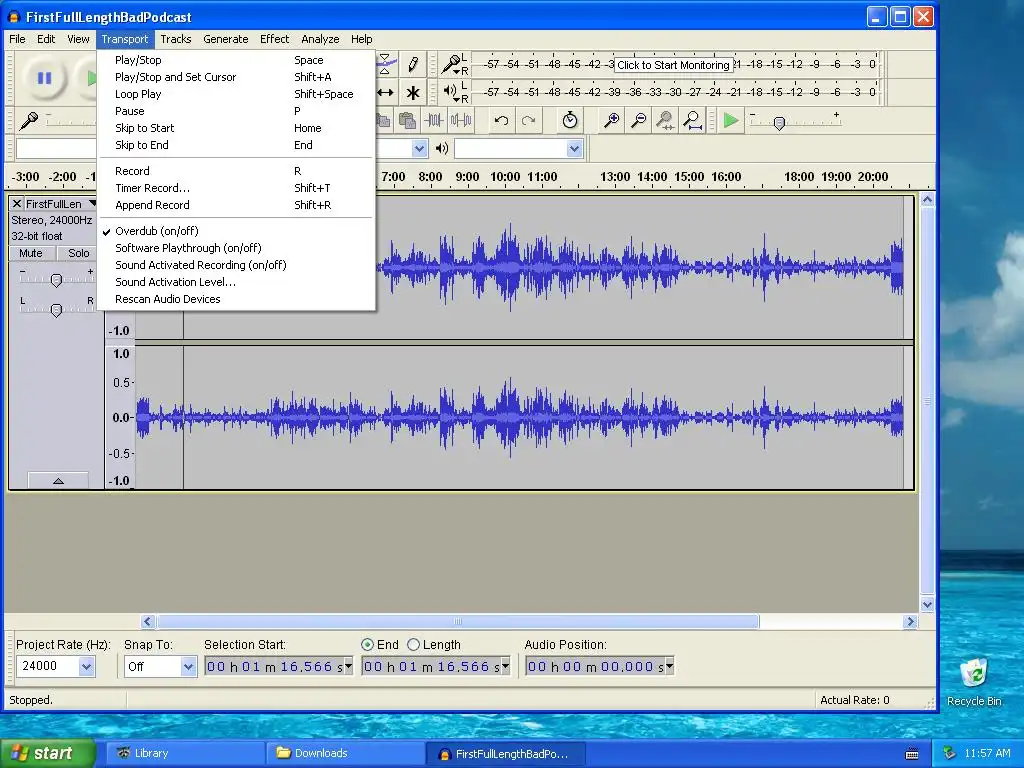Switch to Downloads taskbar button
1024x768 pixels.
point(345,753)
